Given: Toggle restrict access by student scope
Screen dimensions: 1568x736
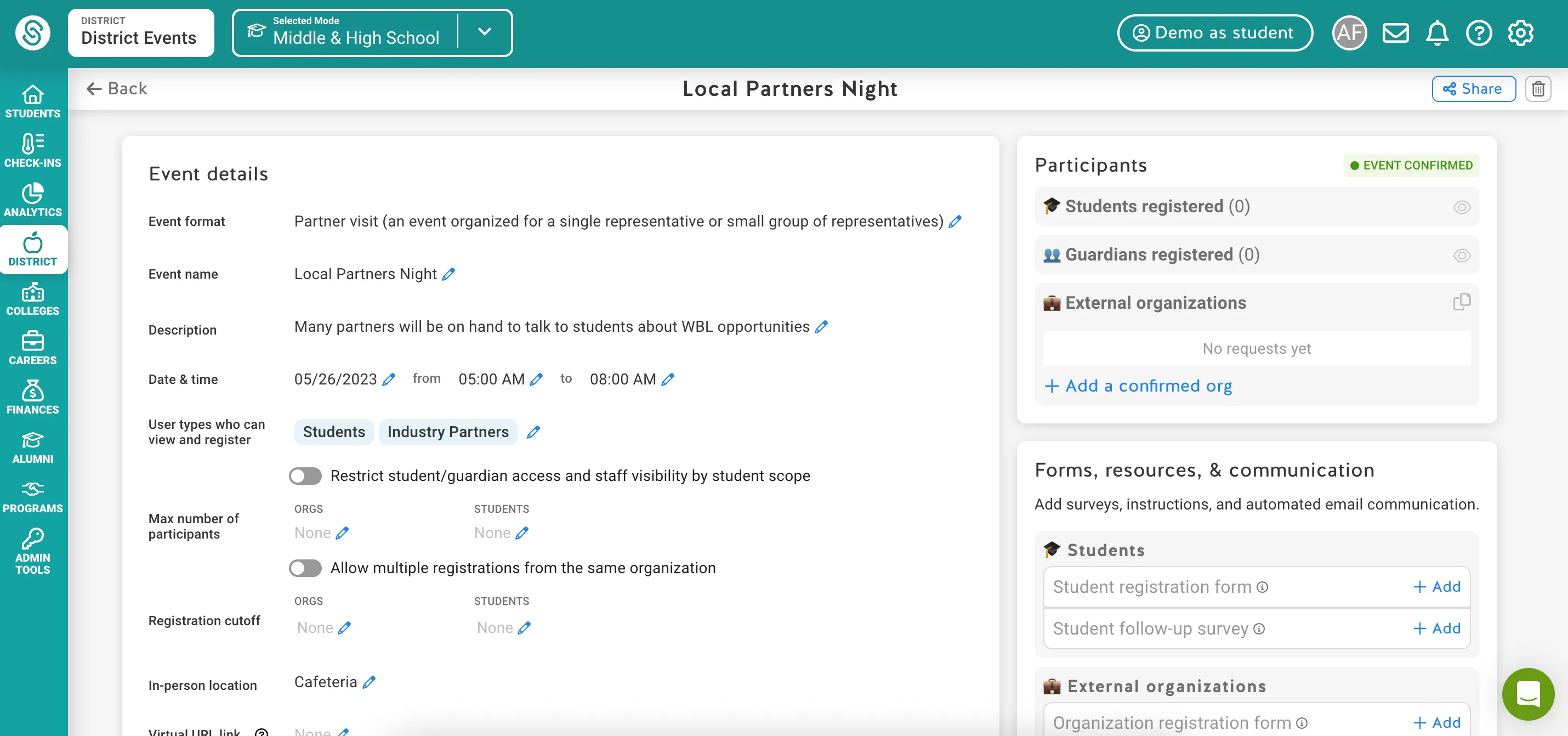Looking at the screenshot, I should [305, 475].
